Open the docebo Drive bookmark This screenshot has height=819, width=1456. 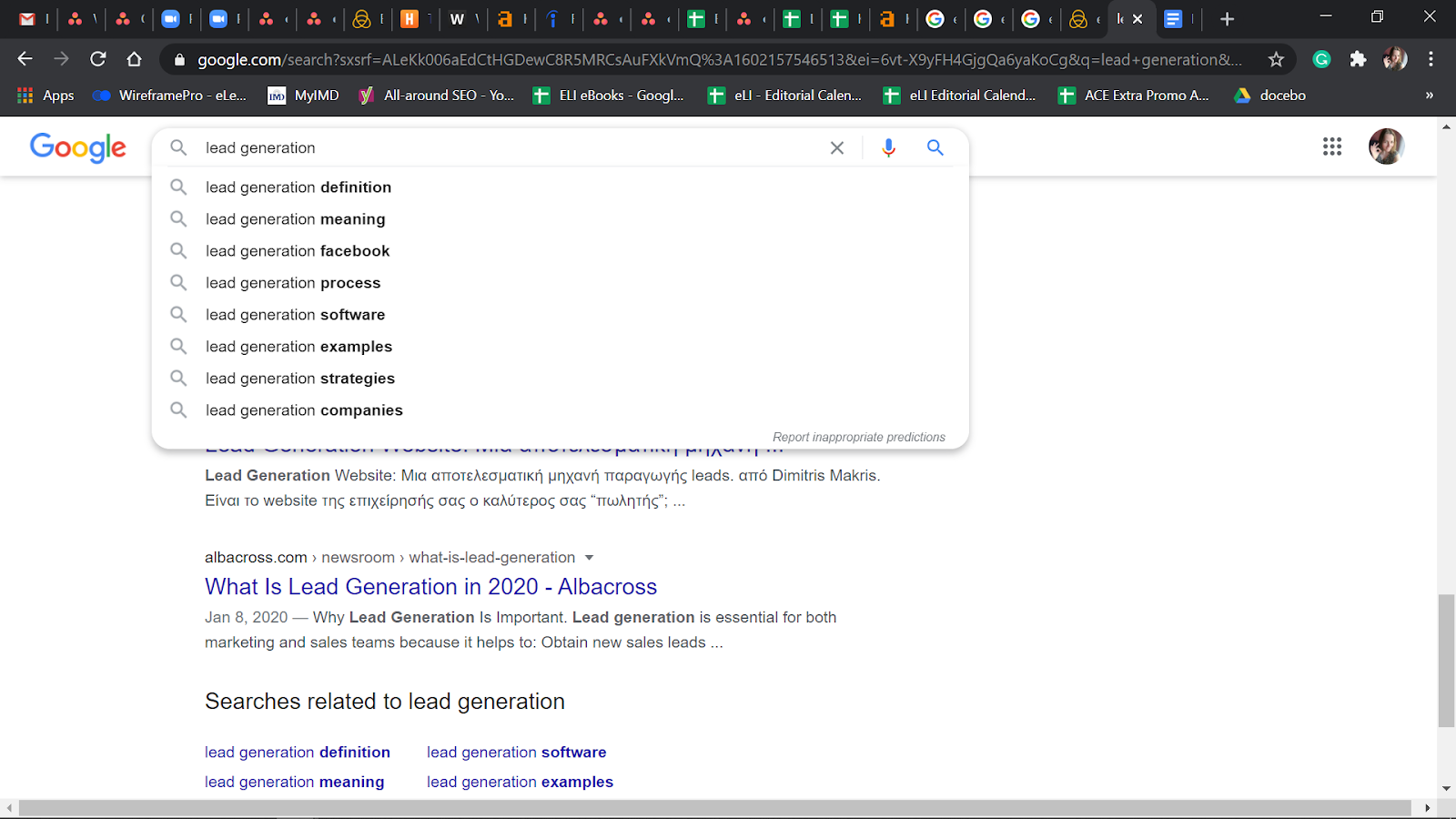pyautogui.click(x=1269, y=95)
